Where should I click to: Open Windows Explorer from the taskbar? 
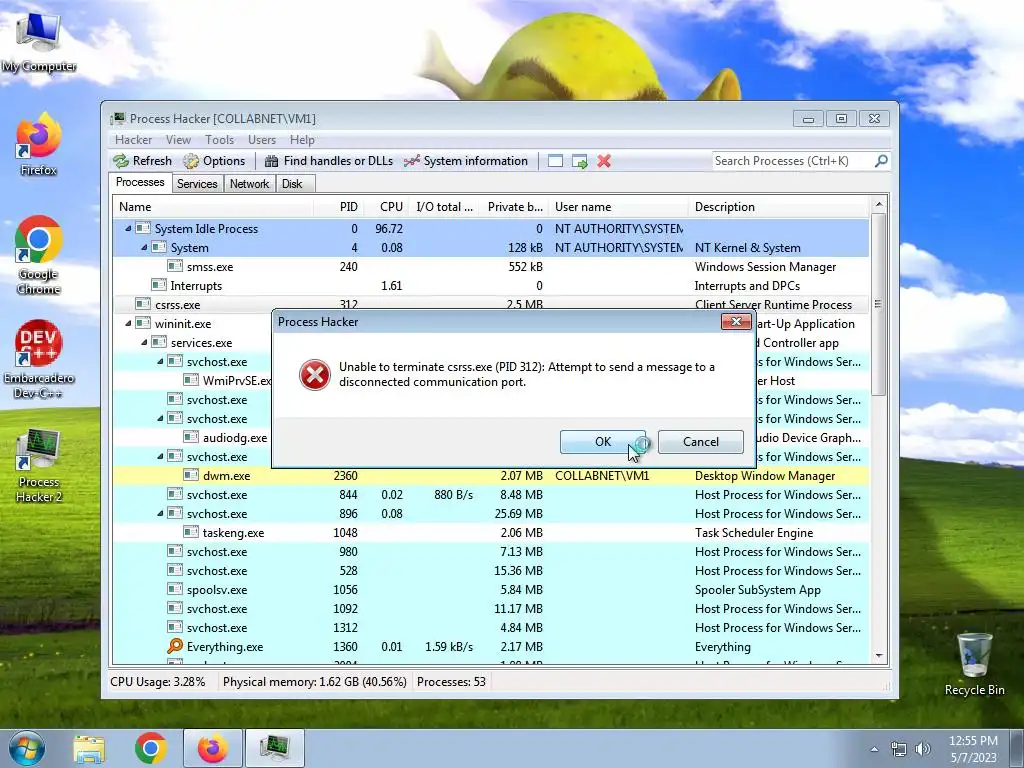click(89, 749)
